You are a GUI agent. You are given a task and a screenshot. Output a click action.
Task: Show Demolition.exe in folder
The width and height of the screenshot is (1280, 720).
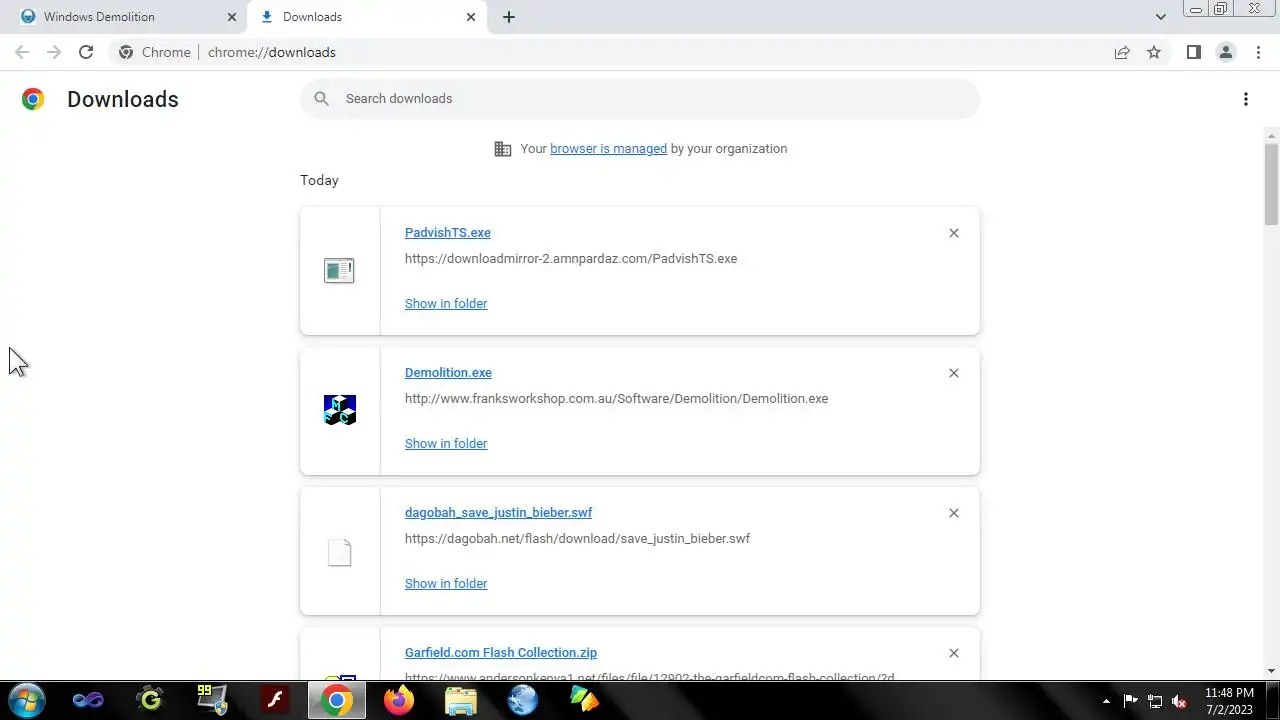coord(446,443)
